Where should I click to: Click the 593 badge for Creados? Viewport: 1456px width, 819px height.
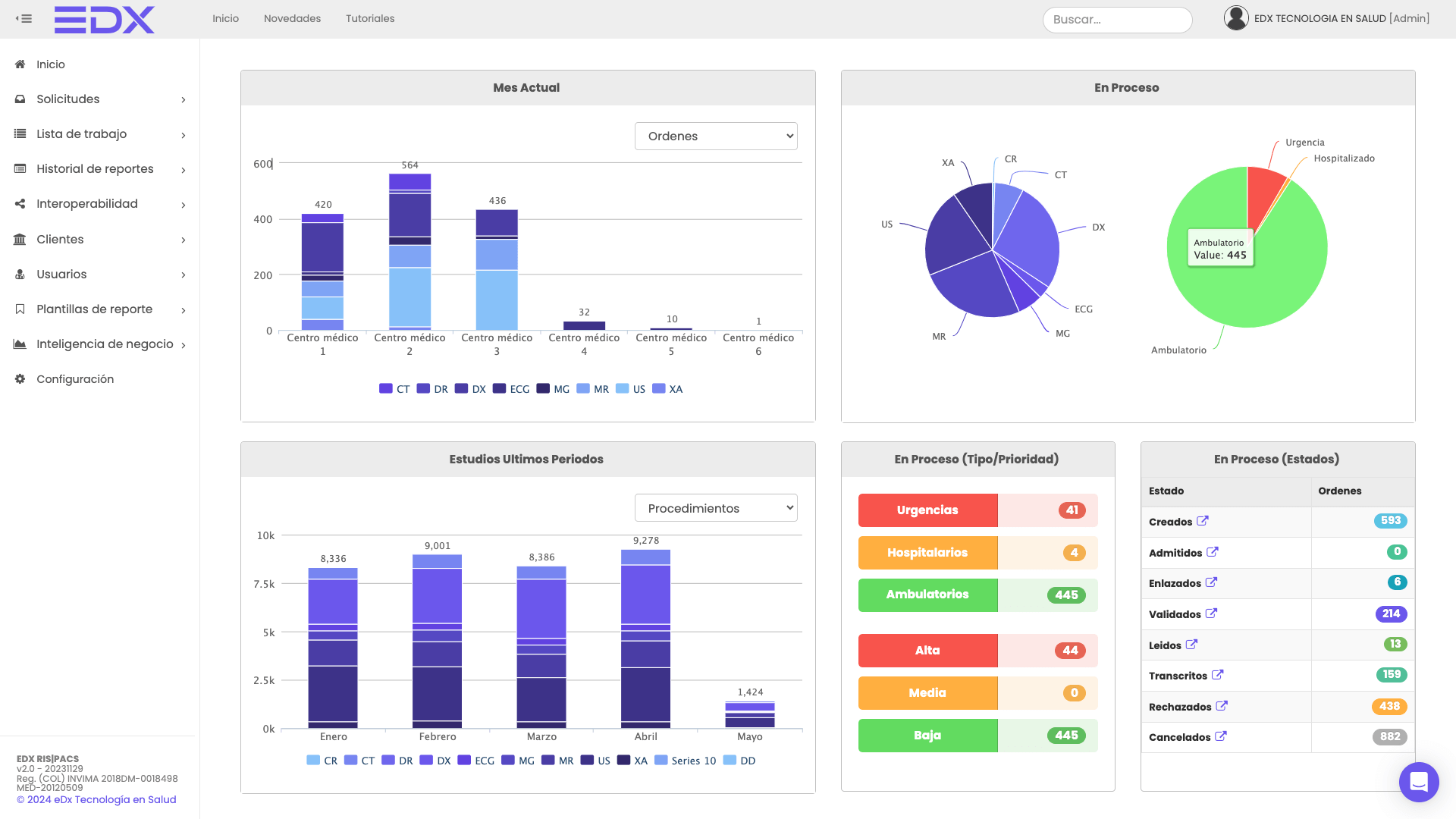[x=1390, y=521]
